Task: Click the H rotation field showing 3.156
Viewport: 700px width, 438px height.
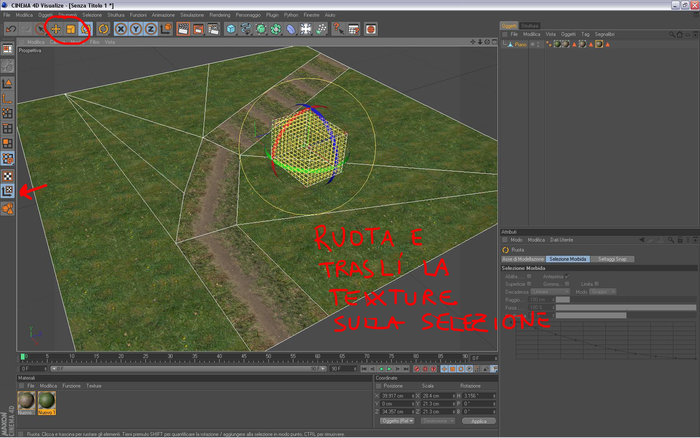Action: pyautogui.click(x=479, y=396)
